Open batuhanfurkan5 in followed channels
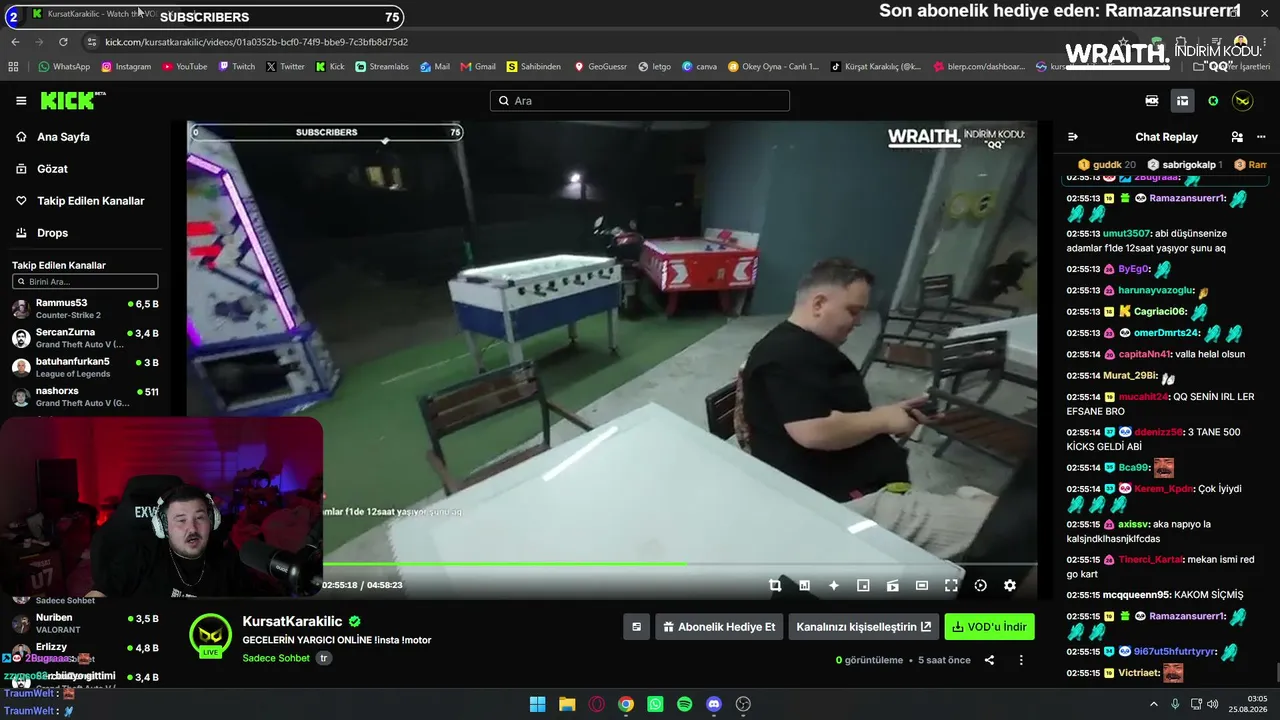 (x=85, y=367)
